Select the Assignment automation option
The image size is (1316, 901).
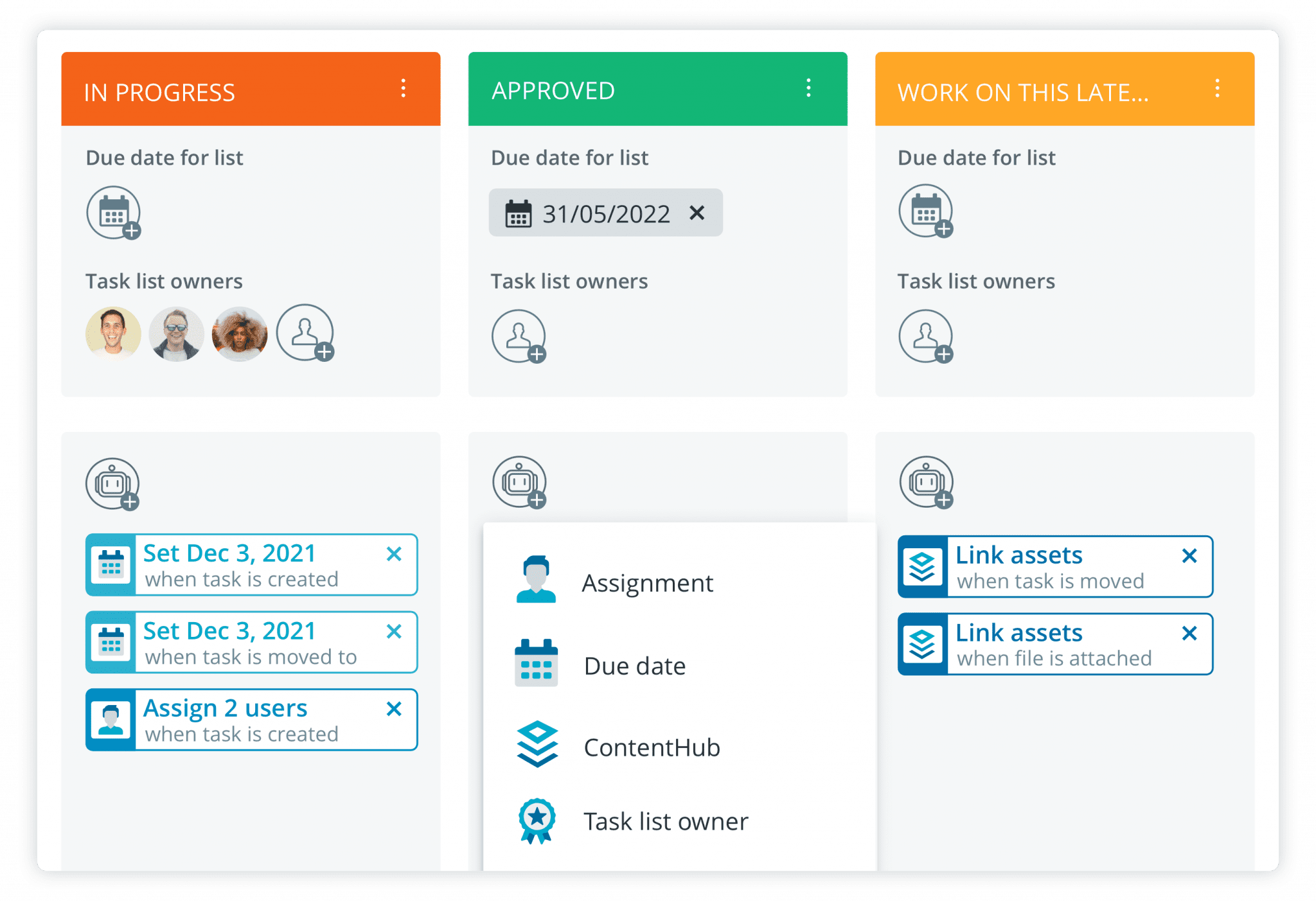(647, 583)
